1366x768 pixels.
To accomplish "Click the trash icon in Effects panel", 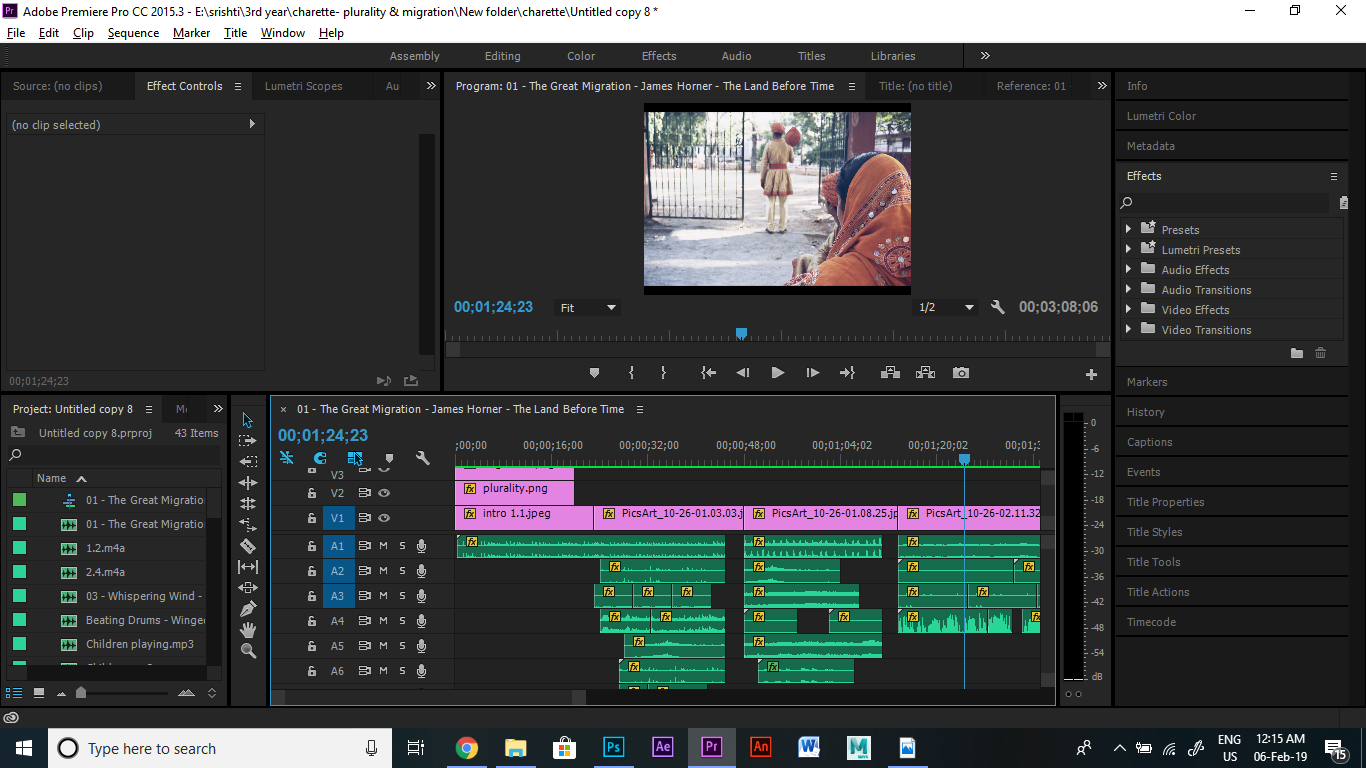I will 1321,353.
